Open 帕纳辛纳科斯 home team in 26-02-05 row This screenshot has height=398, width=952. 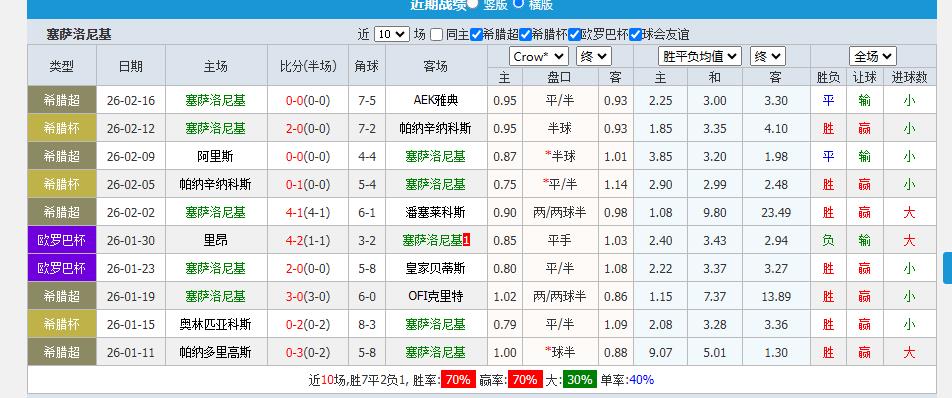pyautogui.click(x=216, y=184)
